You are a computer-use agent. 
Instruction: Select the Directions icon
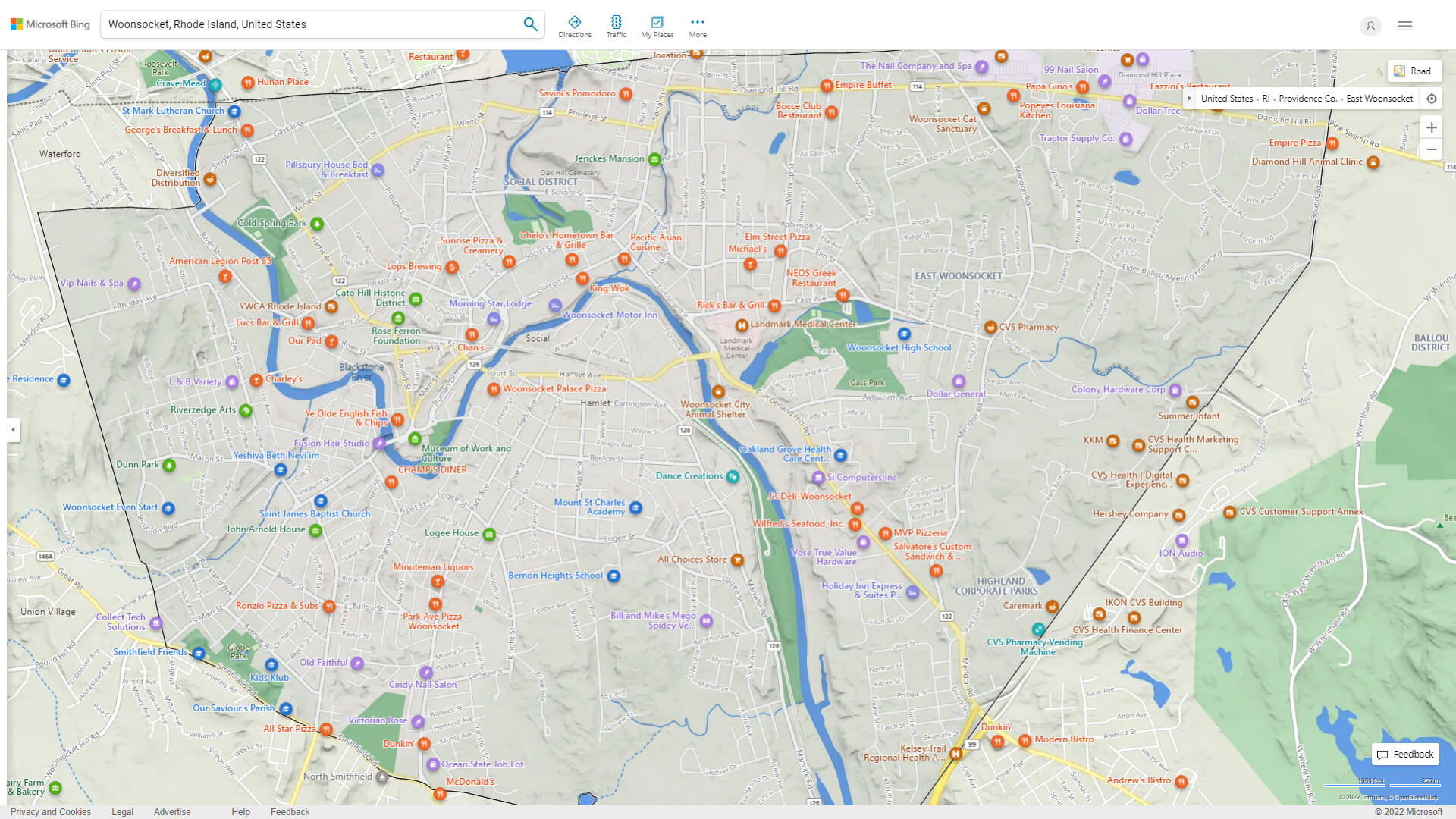click(576, 24)
